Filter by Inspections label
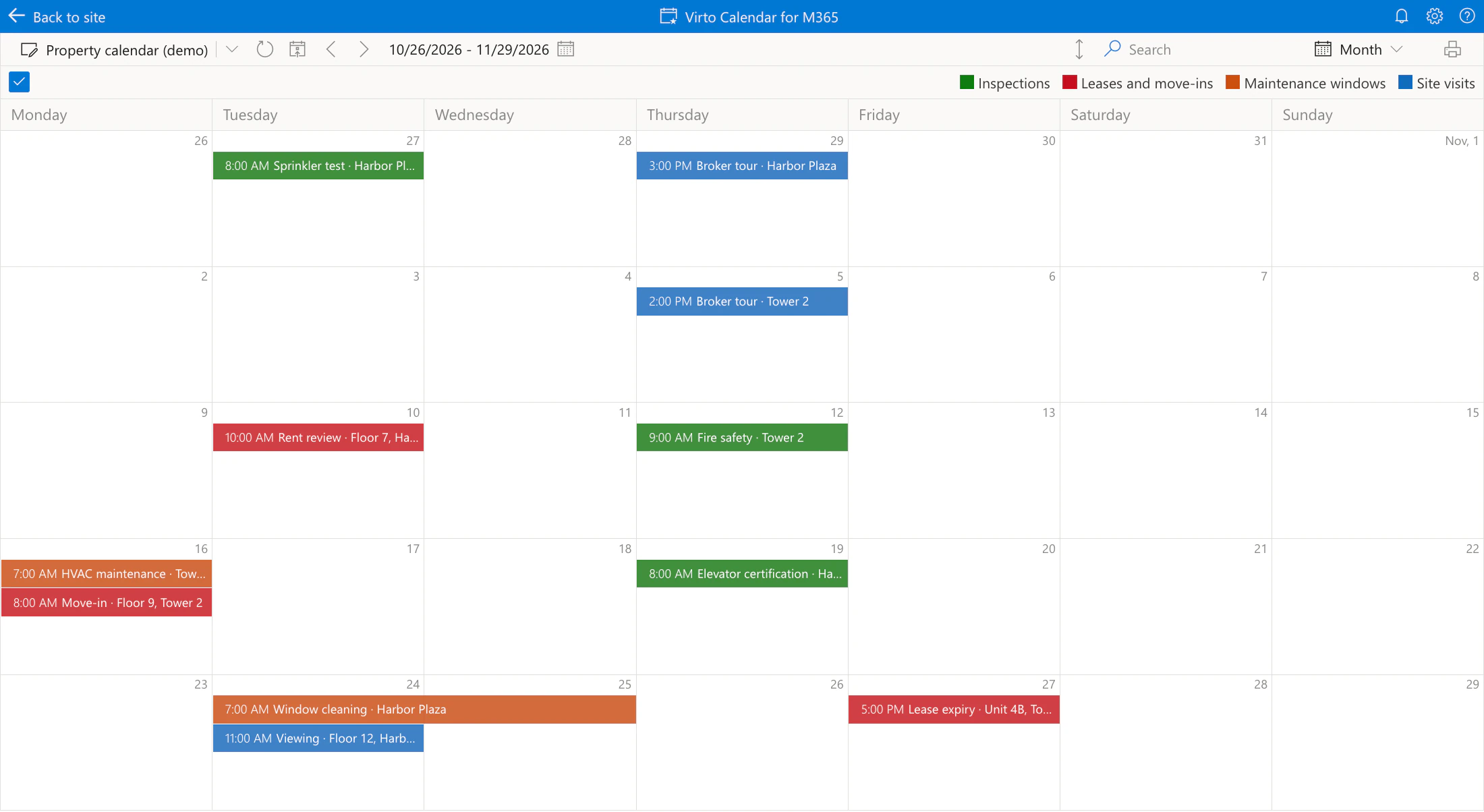 point(1014,83)
